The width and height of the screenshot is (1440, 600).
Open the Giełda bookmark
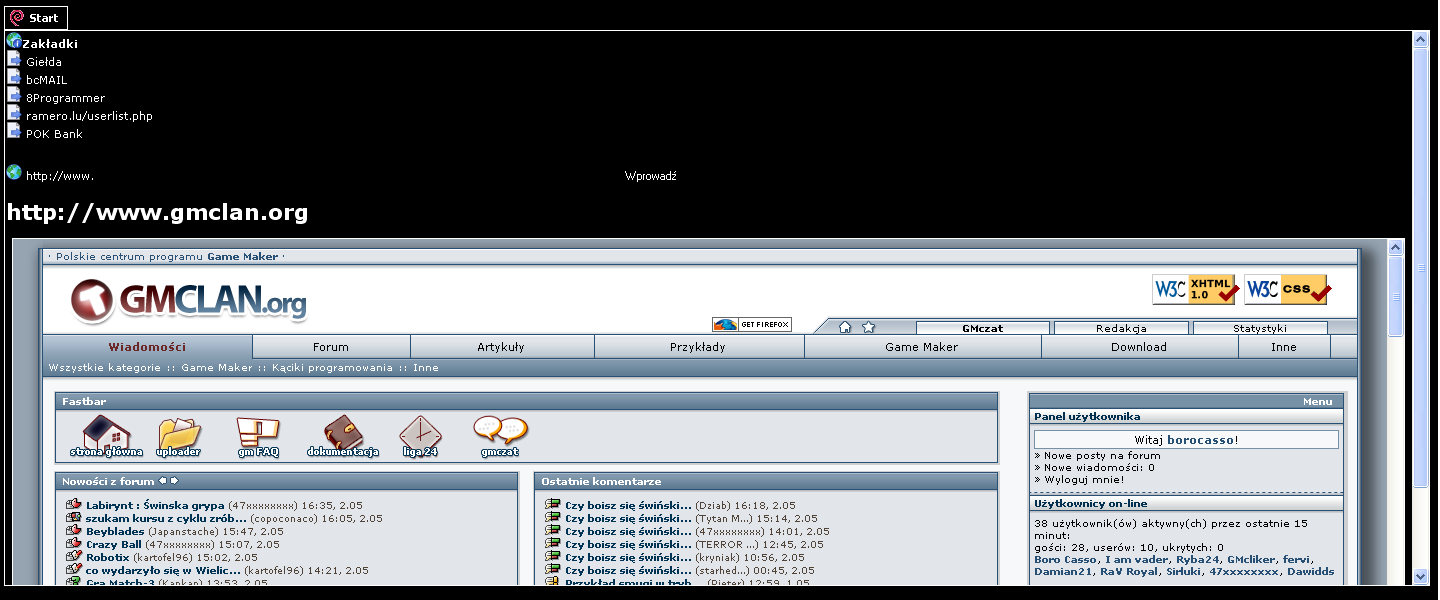pyautogui.click(x=43, y=62)
